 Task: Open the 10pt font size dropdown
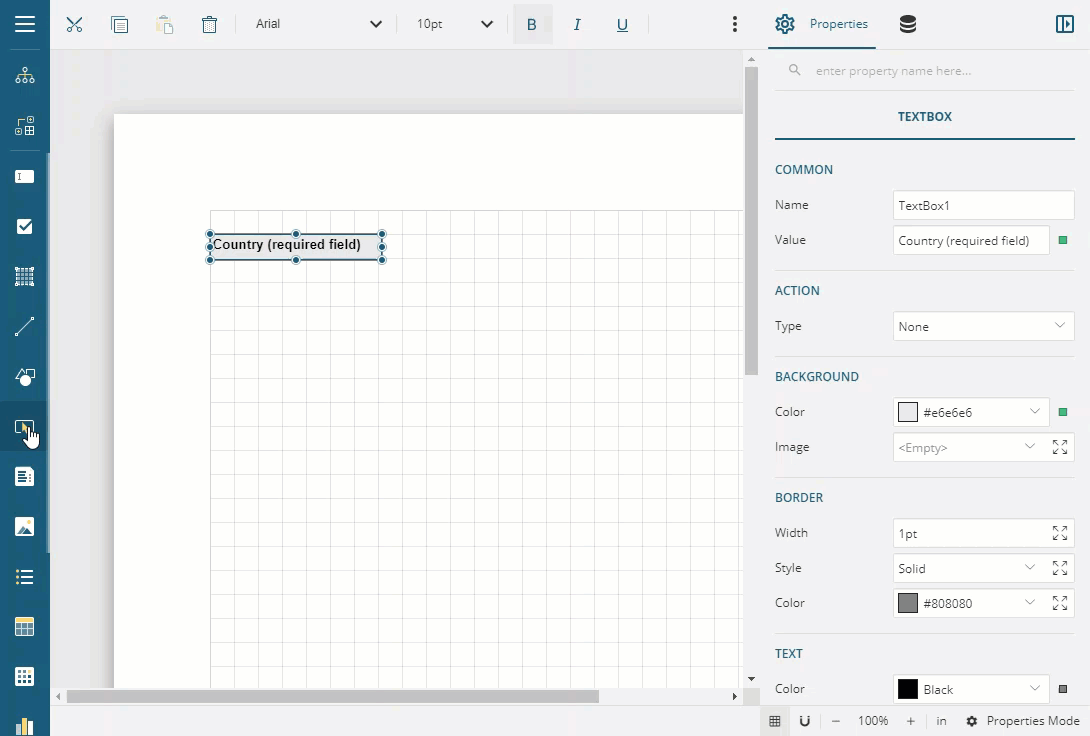tap(455, 24)
